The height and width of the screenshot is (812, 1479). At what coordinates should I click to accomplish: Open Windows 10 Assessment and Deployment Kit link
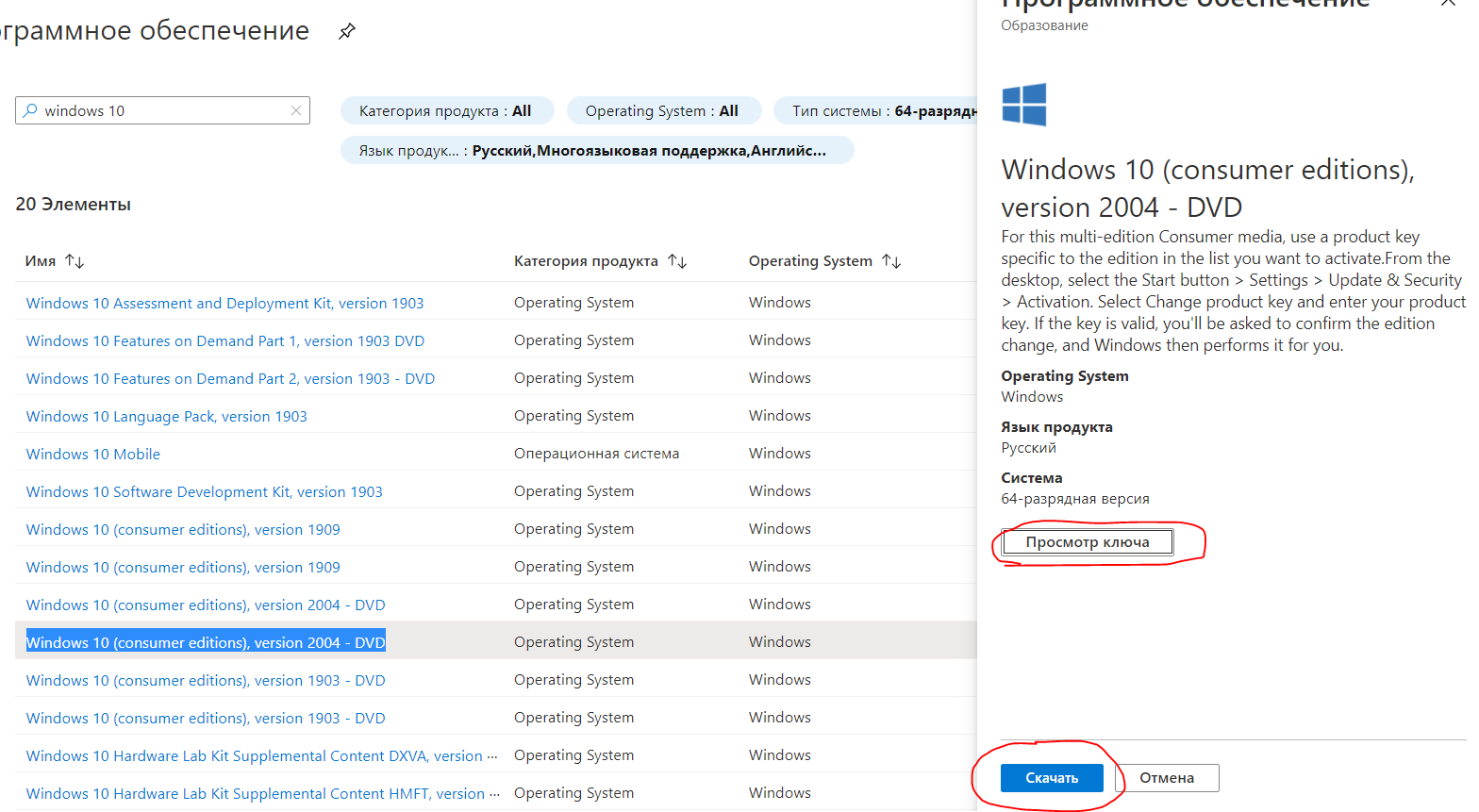[224, 303]
